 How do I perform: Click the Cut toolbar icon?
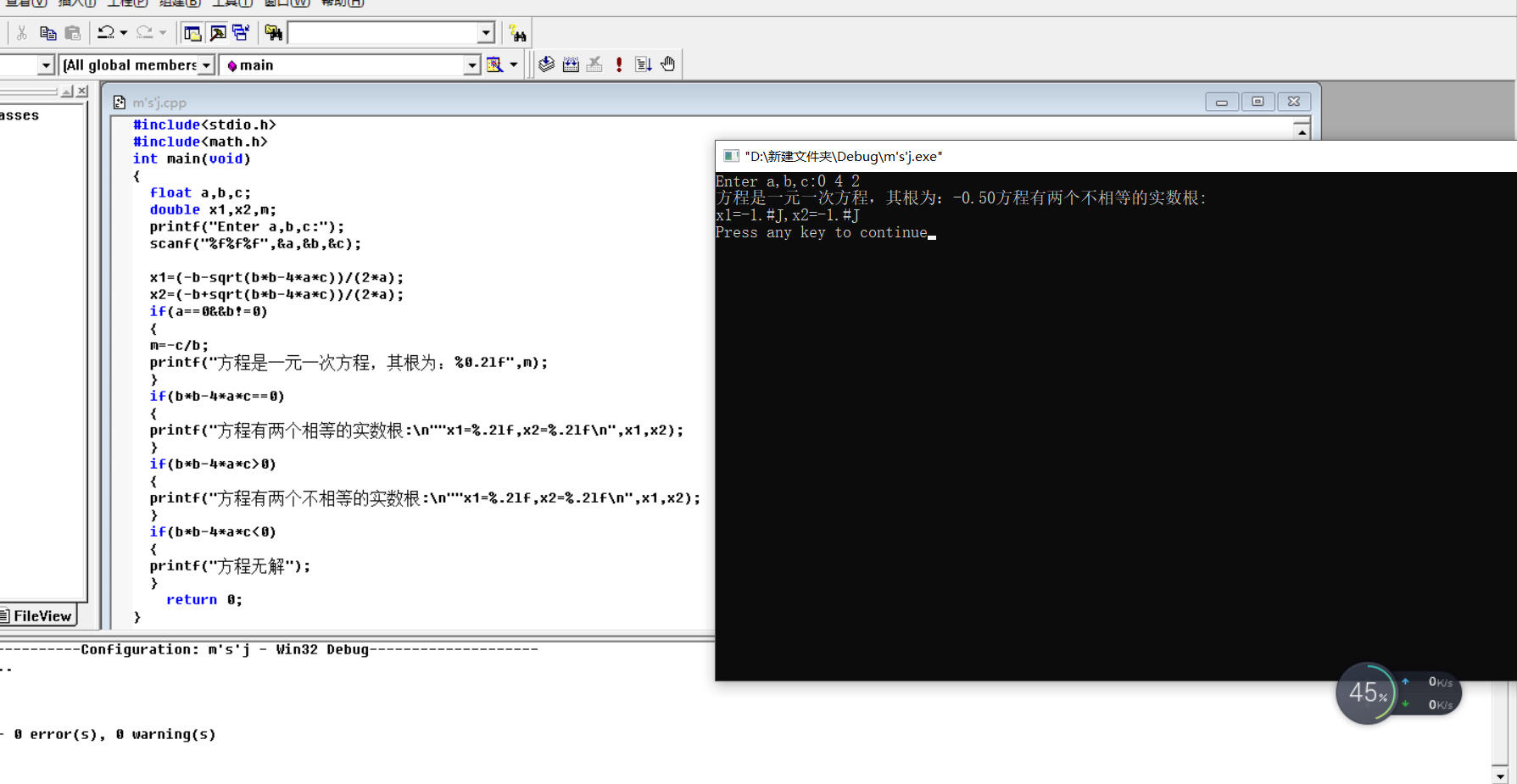point(22,33)
